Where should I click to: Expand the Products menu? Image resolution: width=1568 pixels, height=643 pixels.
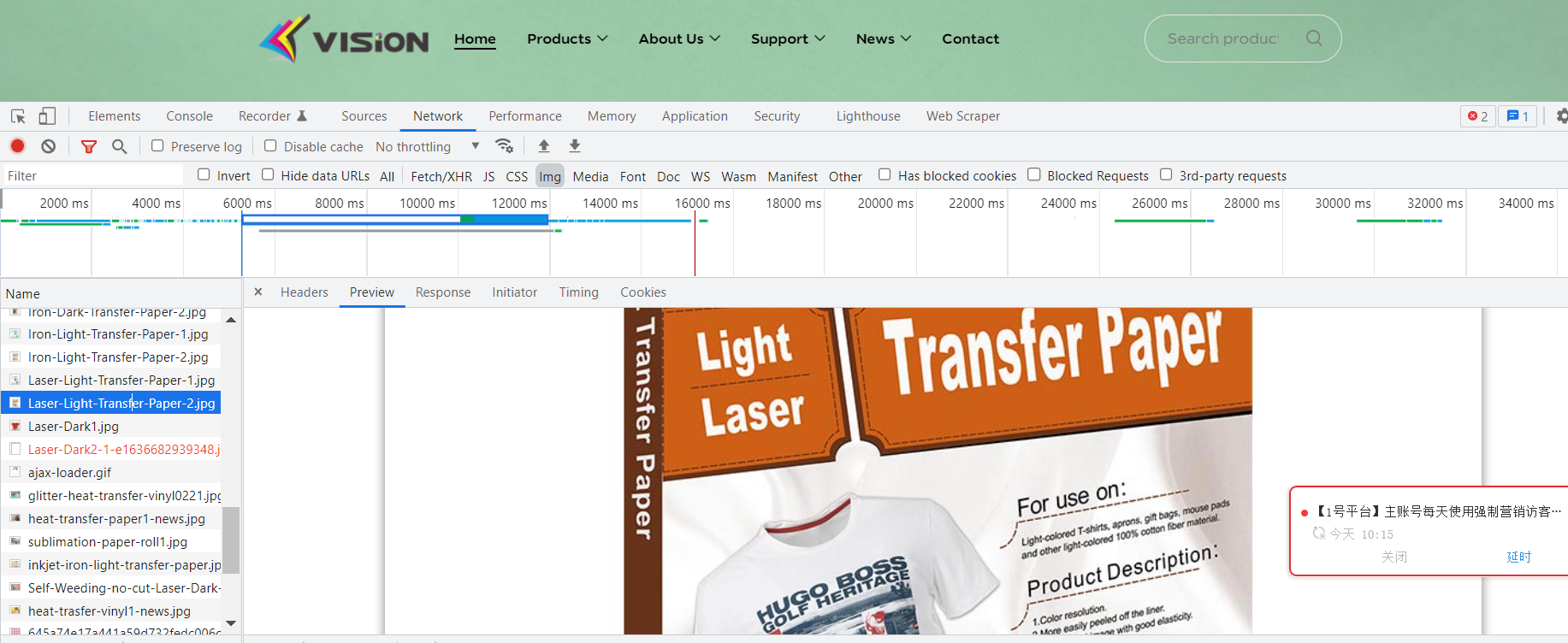567,38
